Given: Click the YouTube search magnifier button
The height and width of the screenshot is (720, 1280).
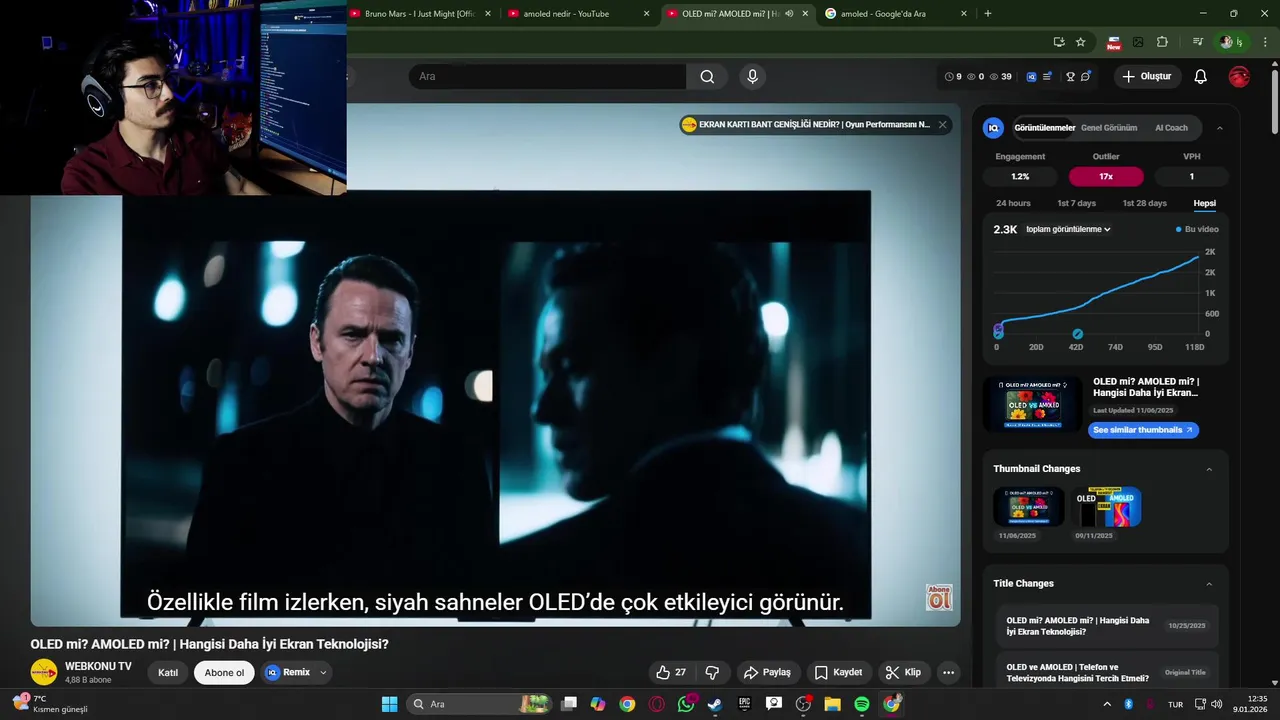Looking at the screenshot, I should (707, 77).
